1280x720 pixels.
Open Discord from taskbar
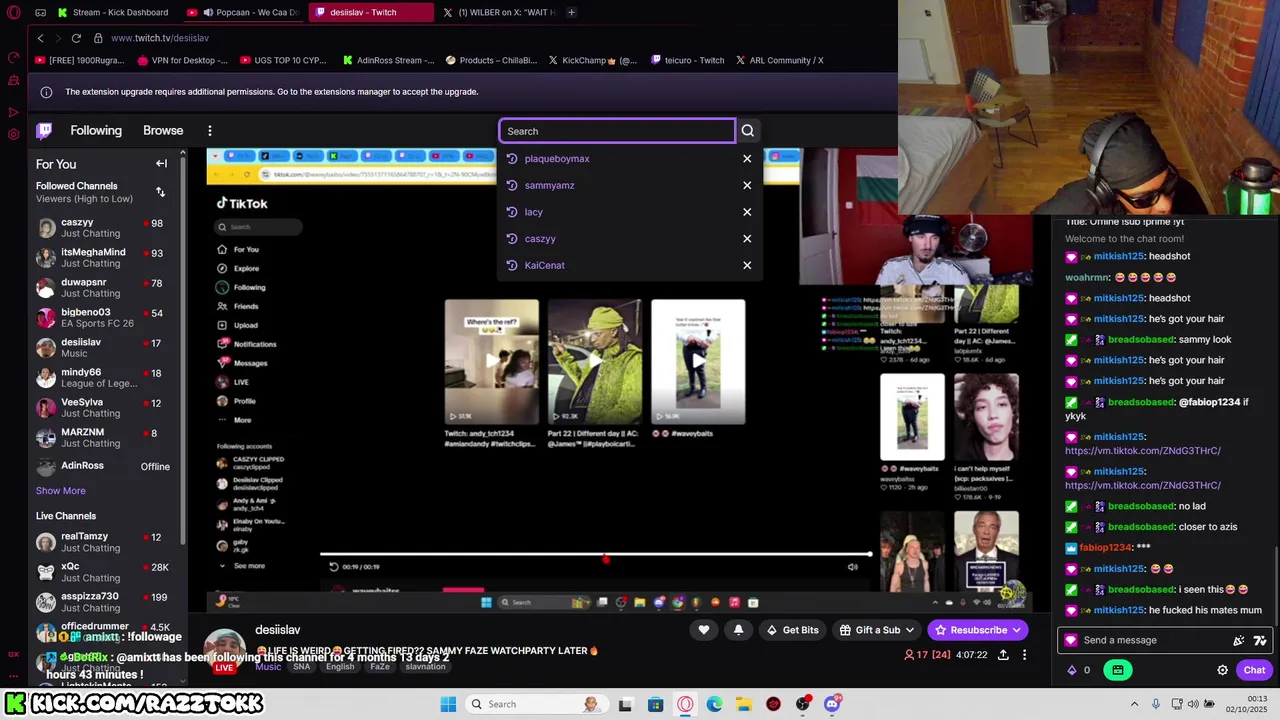832,704
